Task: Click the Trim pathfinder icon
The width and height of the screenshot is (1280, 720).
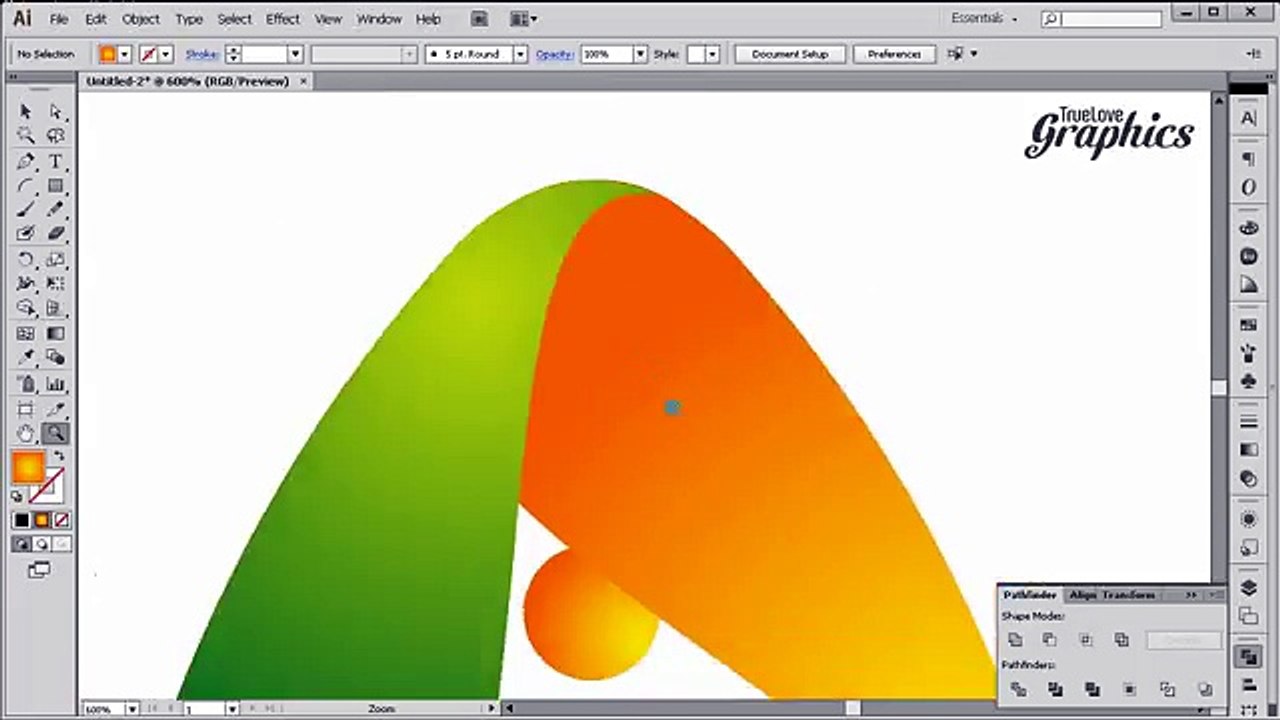Action: tap(1055, 689)
